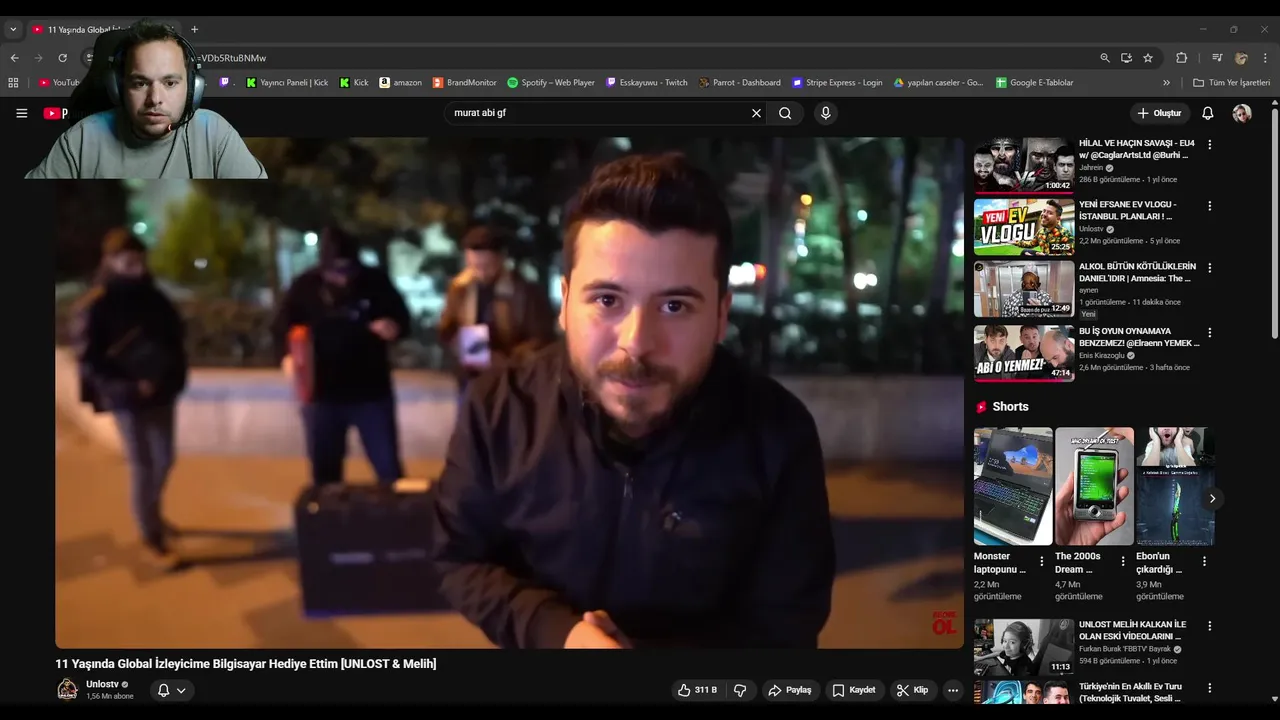Open Parrot - Dashboard bookmark

740,83
